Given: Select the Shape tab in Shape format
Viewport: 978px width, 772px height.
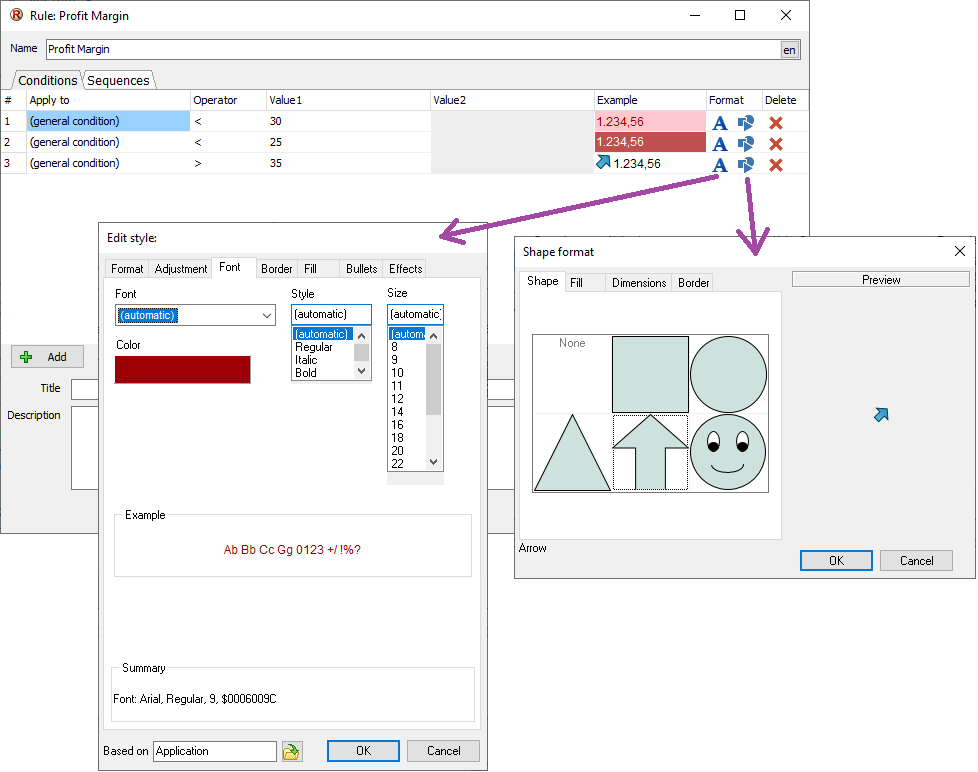Looking at the screenshot, I should [543, 281].
